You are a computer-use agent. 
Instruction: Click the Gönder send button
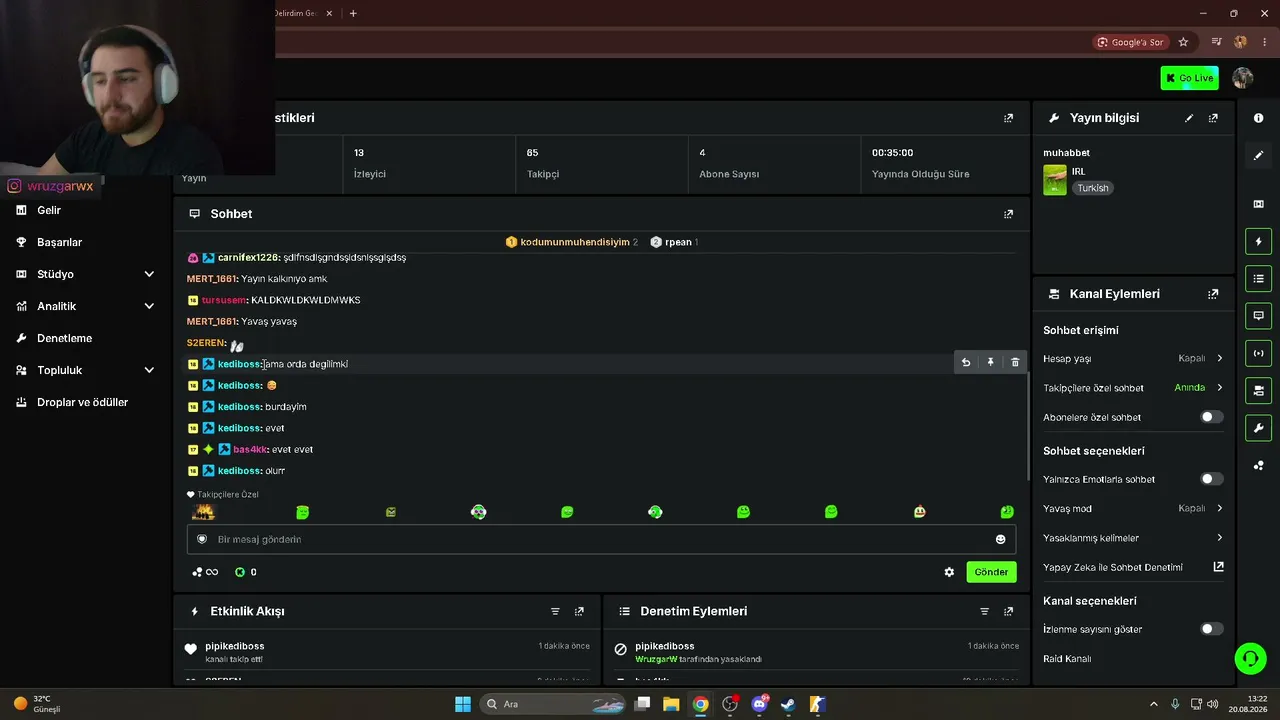pos(991,572)
